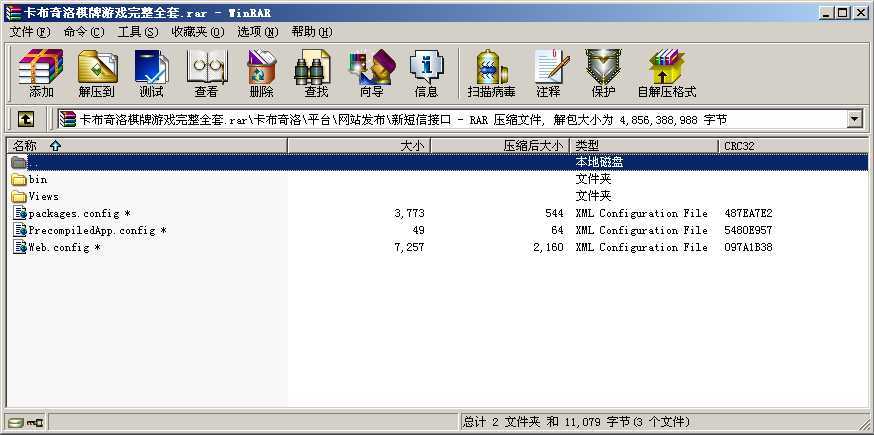Viewport: 874px width, 435px height.
Task: Click the Add (添加) toolbar icon
Action: [41, 72]
